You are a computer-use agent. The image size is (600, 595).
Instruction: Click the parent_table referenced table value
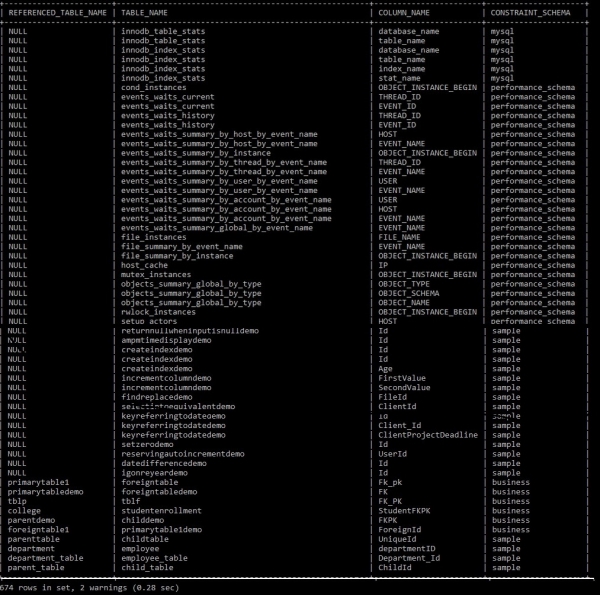(36, 567)
